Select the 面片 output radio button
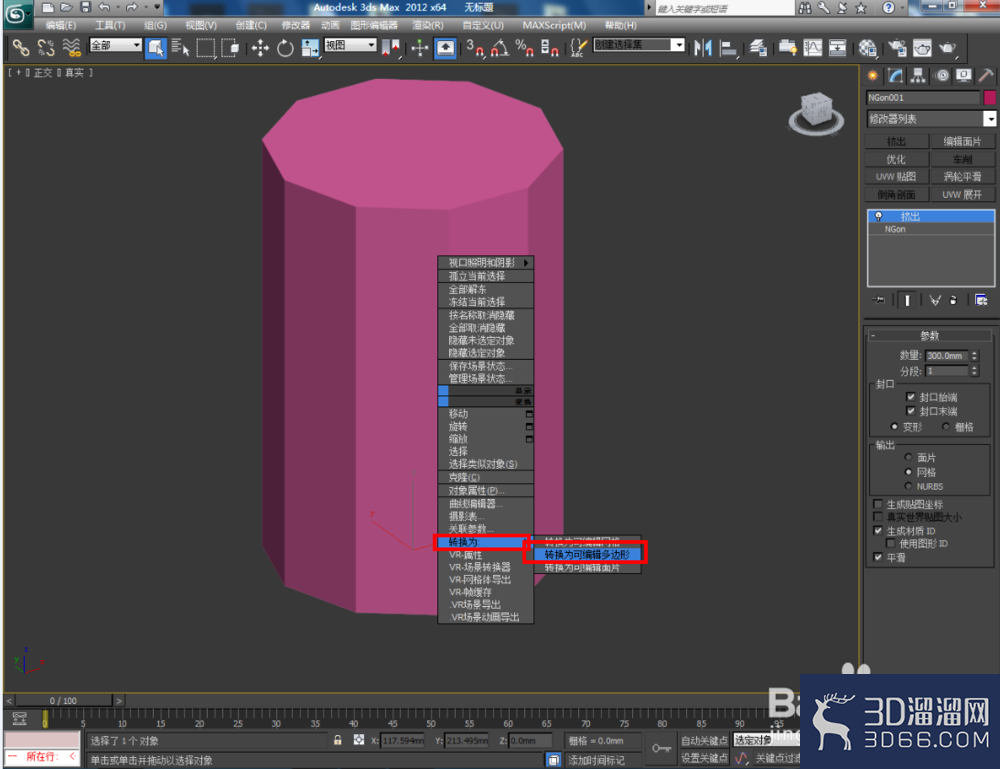 point(908,457)
